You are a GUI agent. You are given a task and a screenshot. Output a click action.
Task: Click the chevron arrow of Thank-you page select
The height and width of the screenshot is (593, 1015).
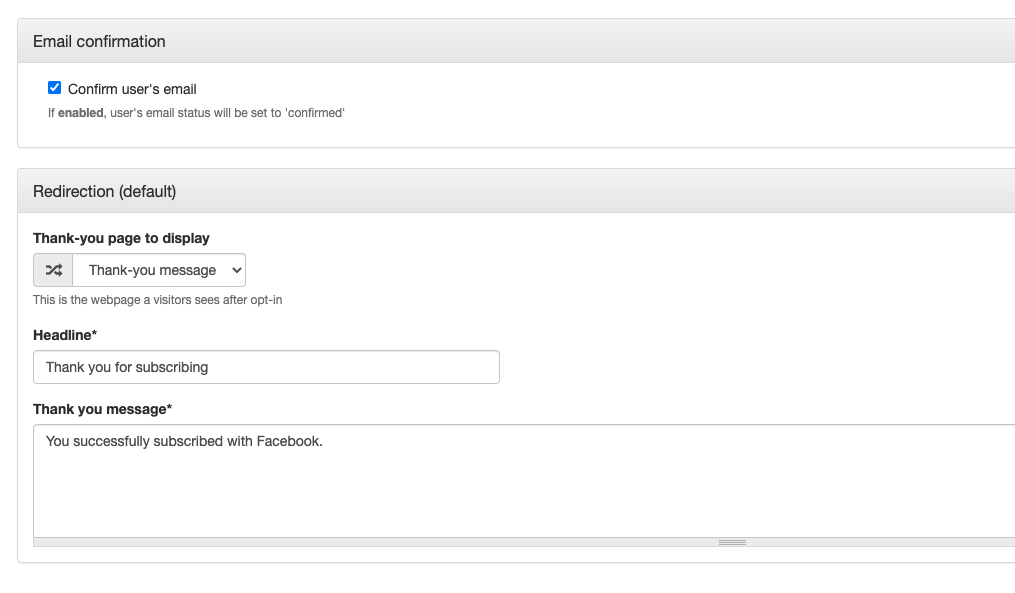(236, 270)
